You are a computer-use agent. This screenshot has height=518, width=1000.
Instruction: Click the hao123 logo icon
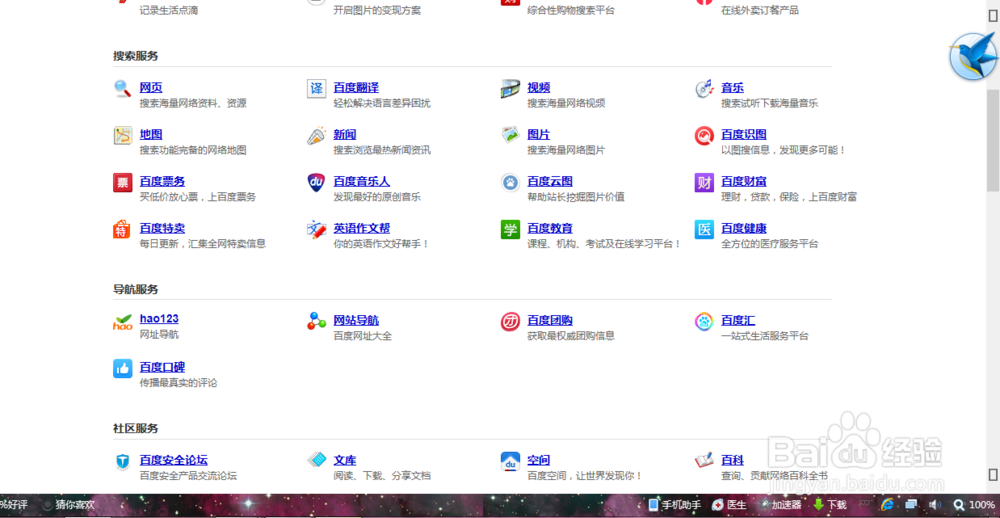point(122,322)
